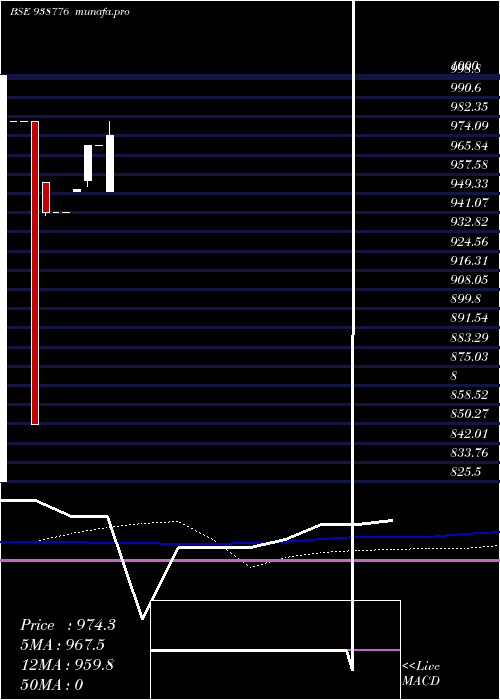Image resolution: width=500 pixels, height=700 pixels.
Task: Click the 833.76 price level
Action: click(469, 453)
